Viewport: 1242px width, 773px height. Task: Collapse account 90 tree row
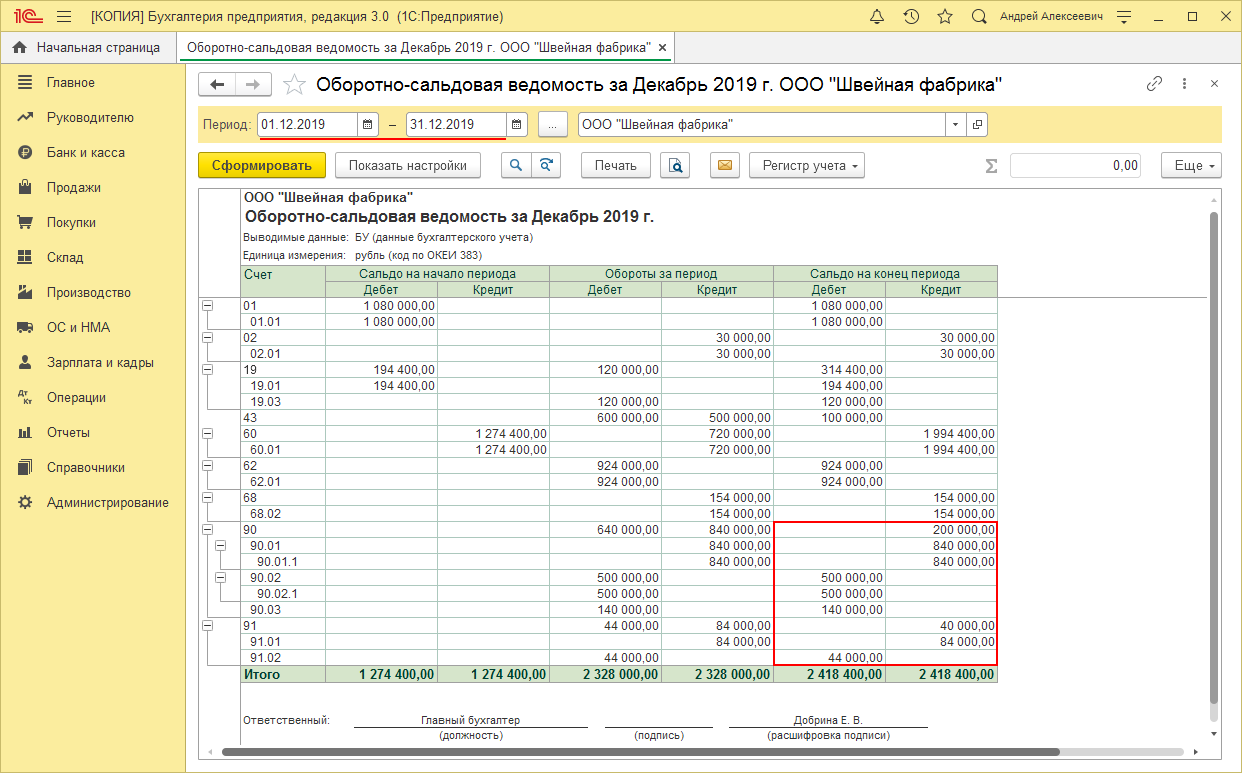coord(208,530)
